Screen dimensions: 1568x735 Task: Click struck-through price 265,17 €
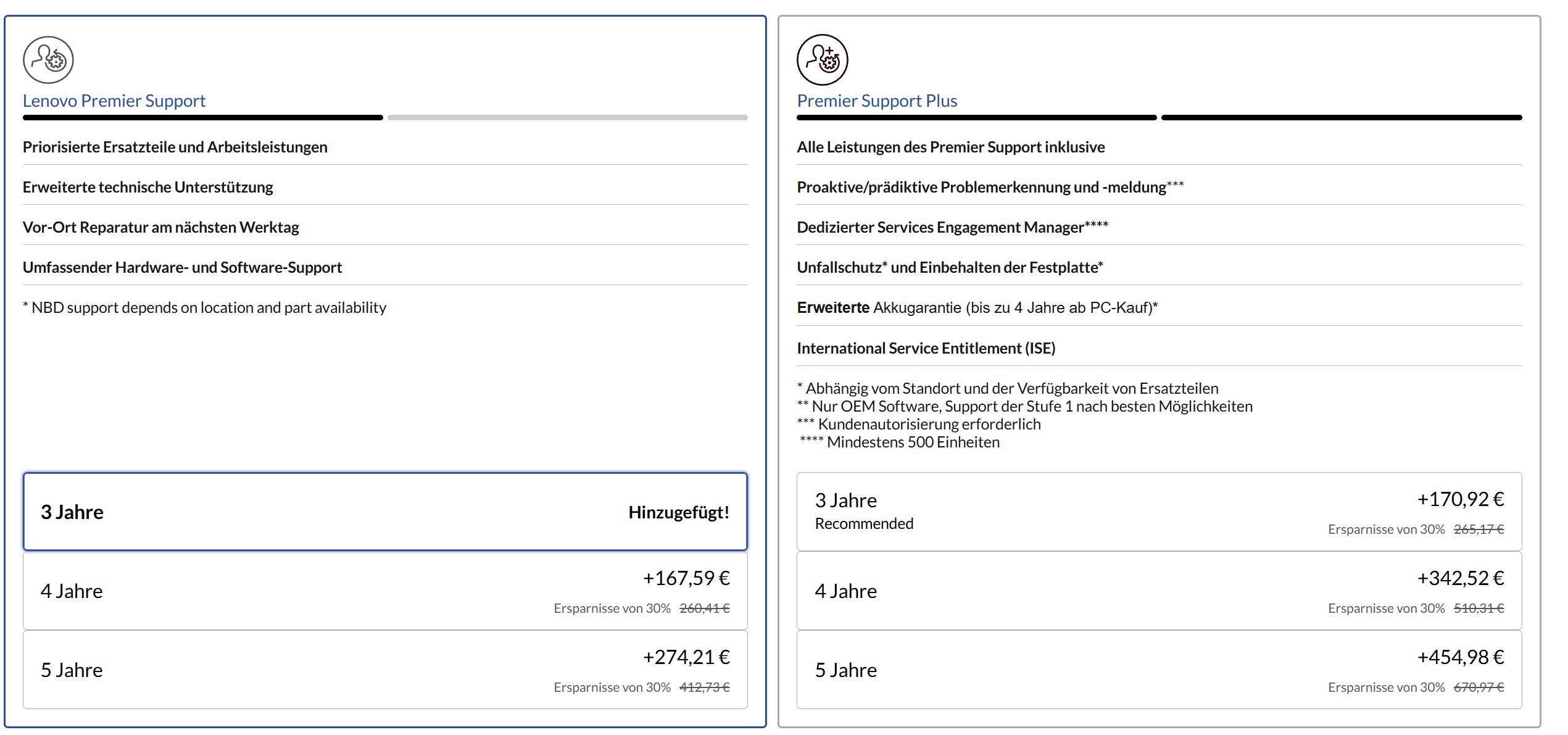point(1479,529)
